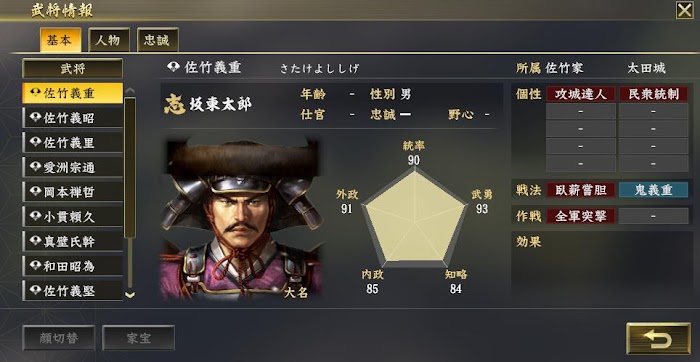Viewport: 700px width, 362px height.
Task: Click the officer list scrollbar thumb
Action: (129, 167)
